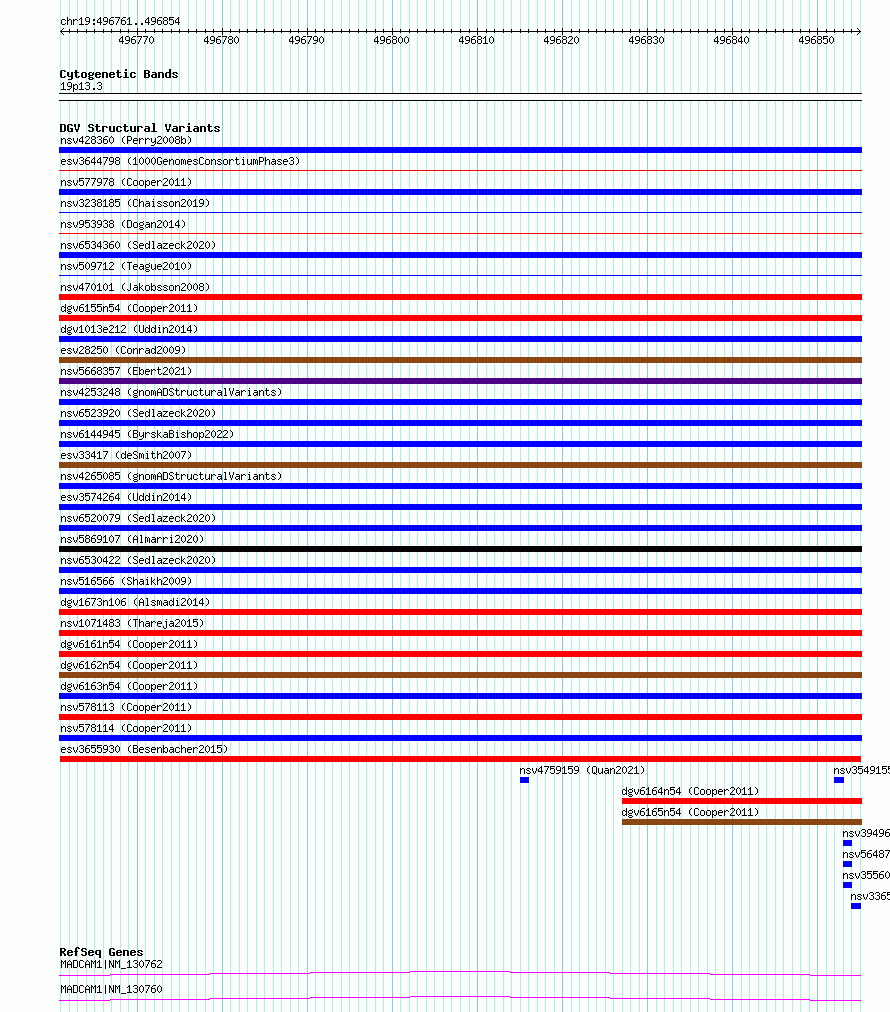Click the nsv4265085 (gnomADStructuralVariants) label

tap(171, 476)
